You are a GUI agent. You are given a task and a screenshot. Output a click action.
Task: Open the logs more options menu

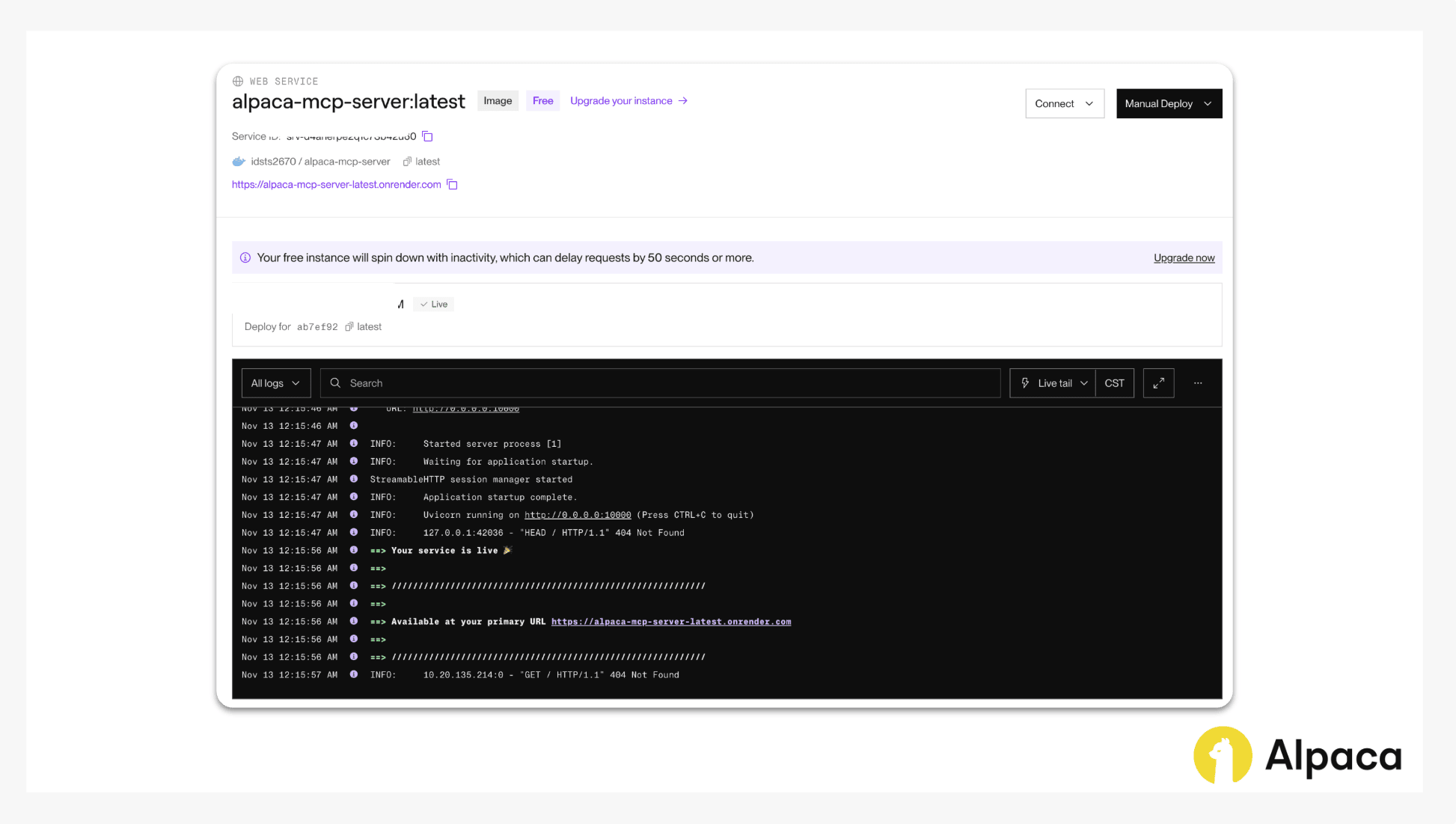(1198, 383)
